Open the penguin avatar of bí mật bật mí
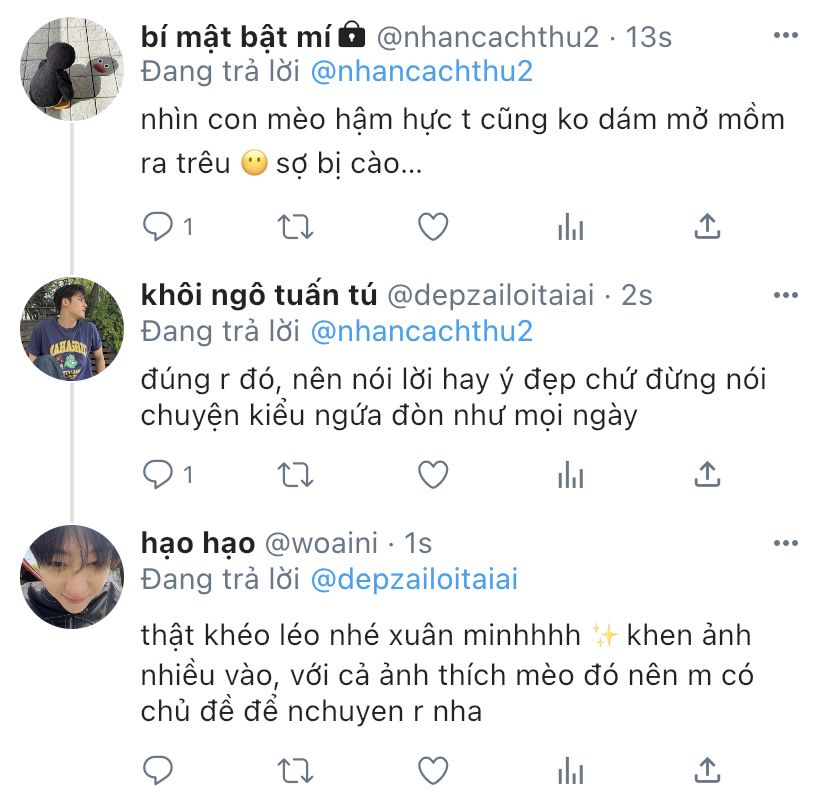This screenshot has height=800, width=828. click(x=72, y=69)
